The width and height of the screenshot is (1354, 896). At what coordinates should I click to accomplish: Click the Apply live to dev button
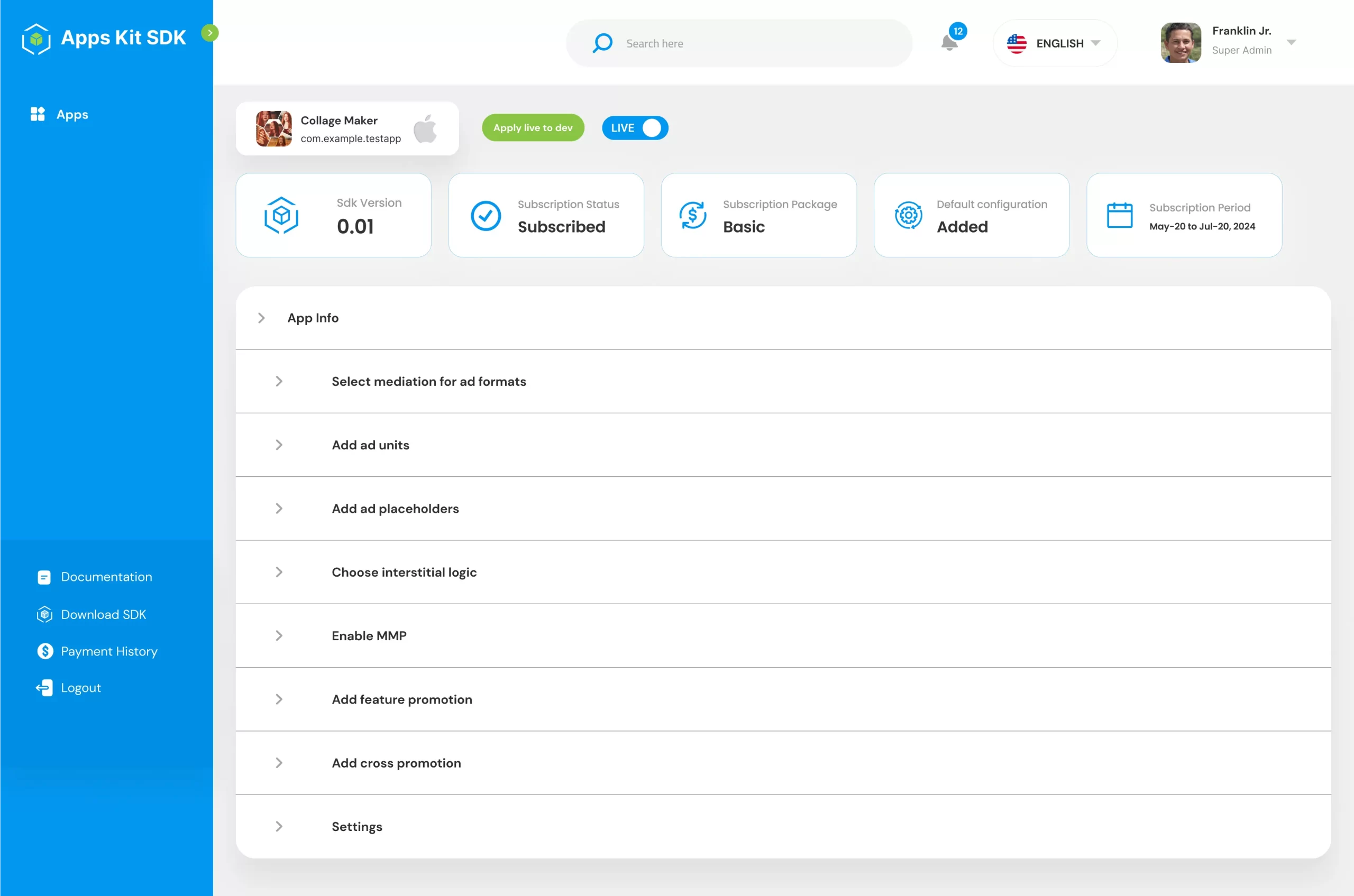tap(533, 127)
